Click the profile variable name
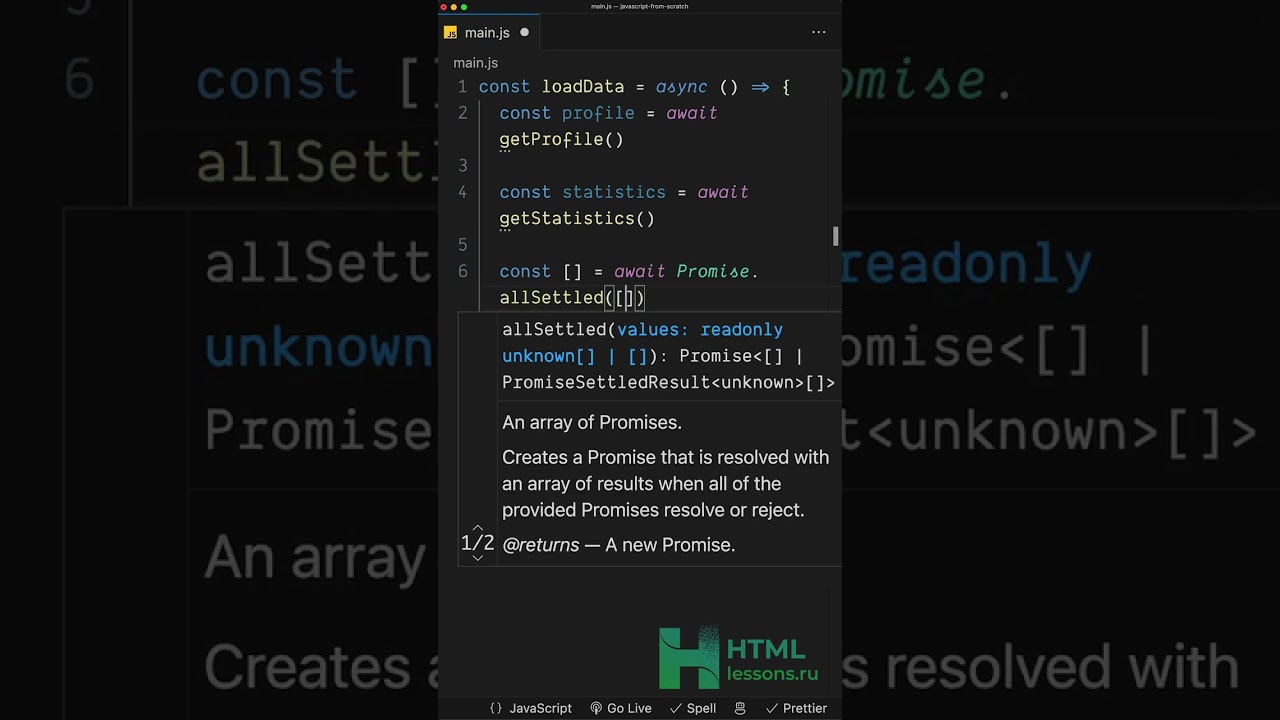This screenshot has width=1280, height=720. point(598,113)
